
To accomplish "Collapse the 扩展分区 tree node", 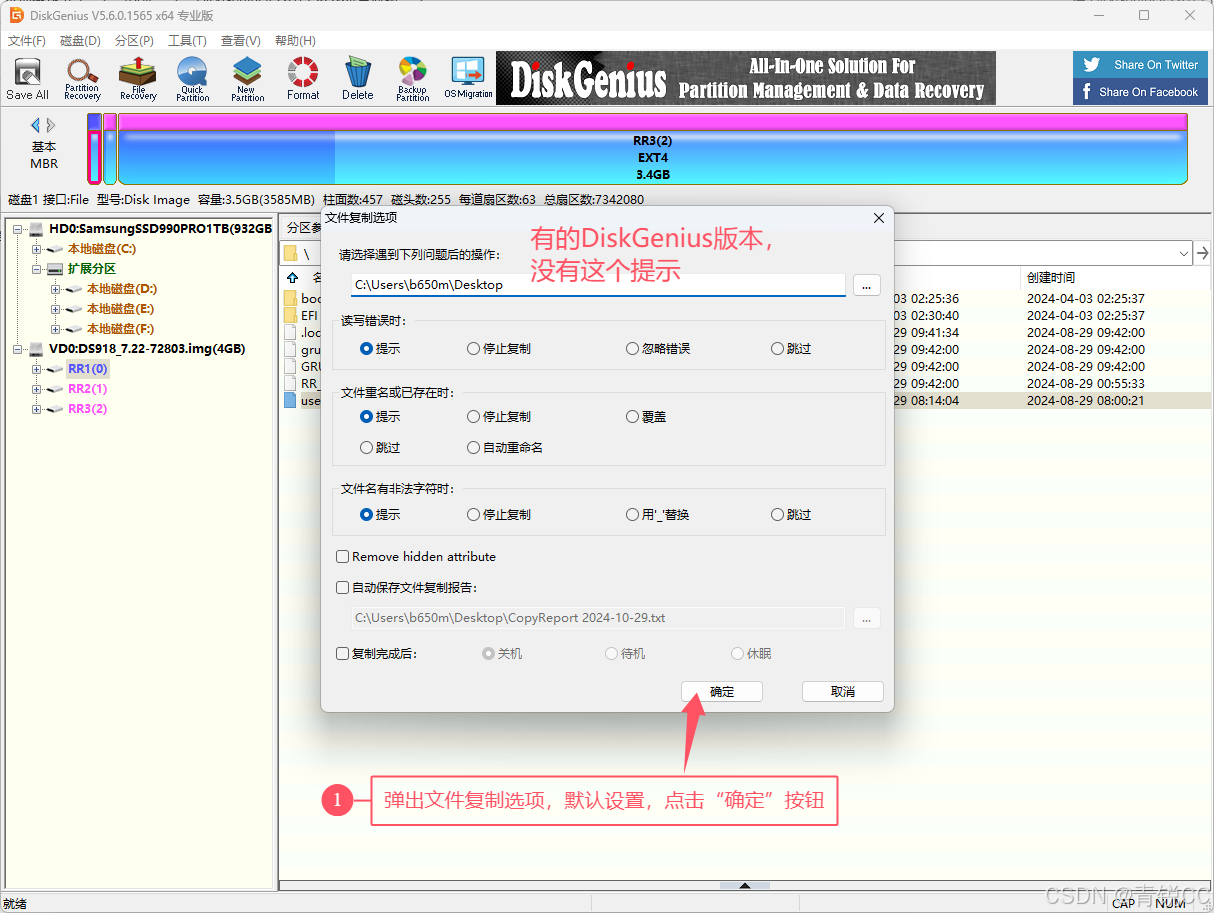I will tap(37, 269).
